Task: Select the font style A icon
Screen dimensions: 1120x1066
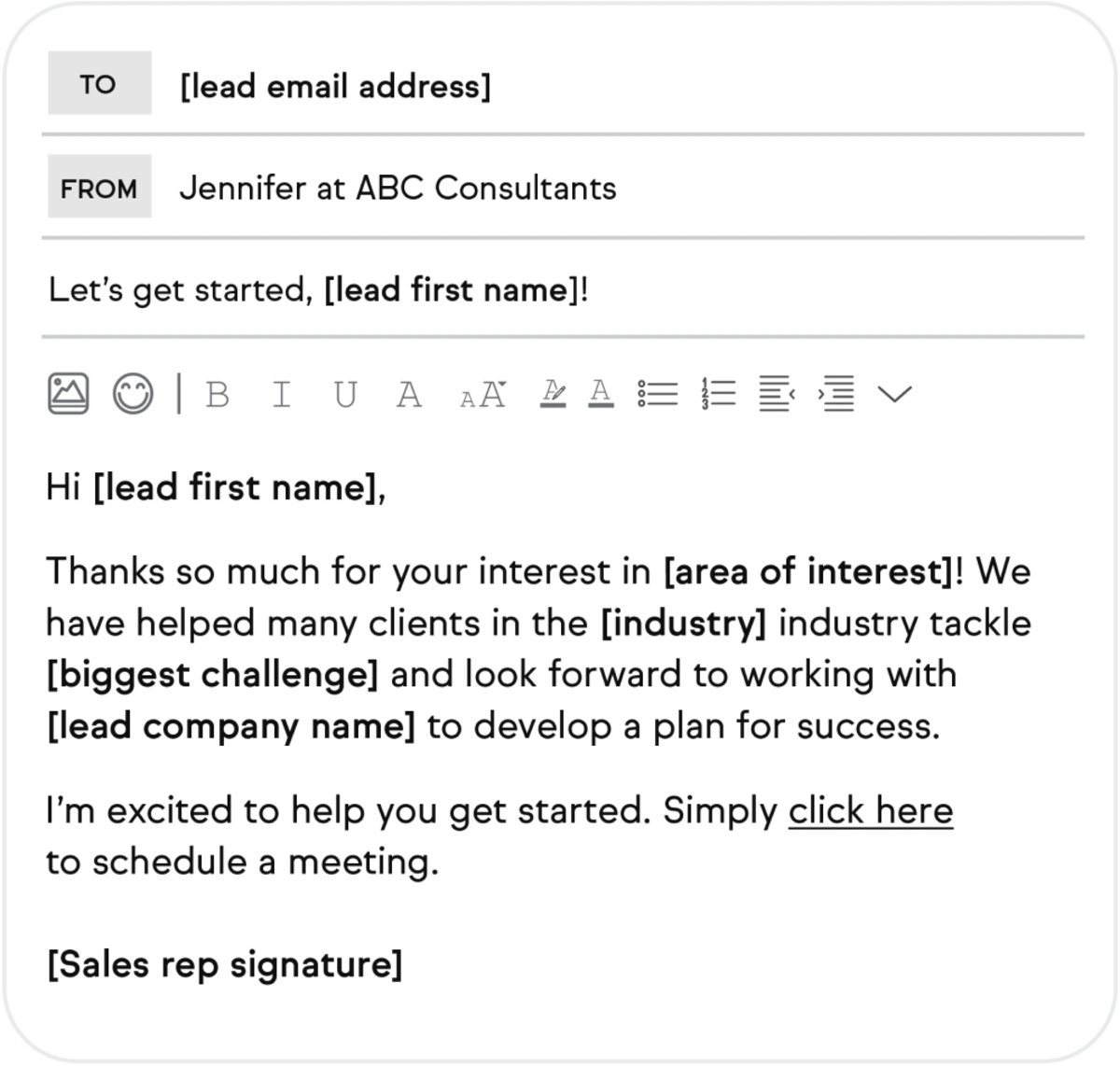Action: point(409,395)
